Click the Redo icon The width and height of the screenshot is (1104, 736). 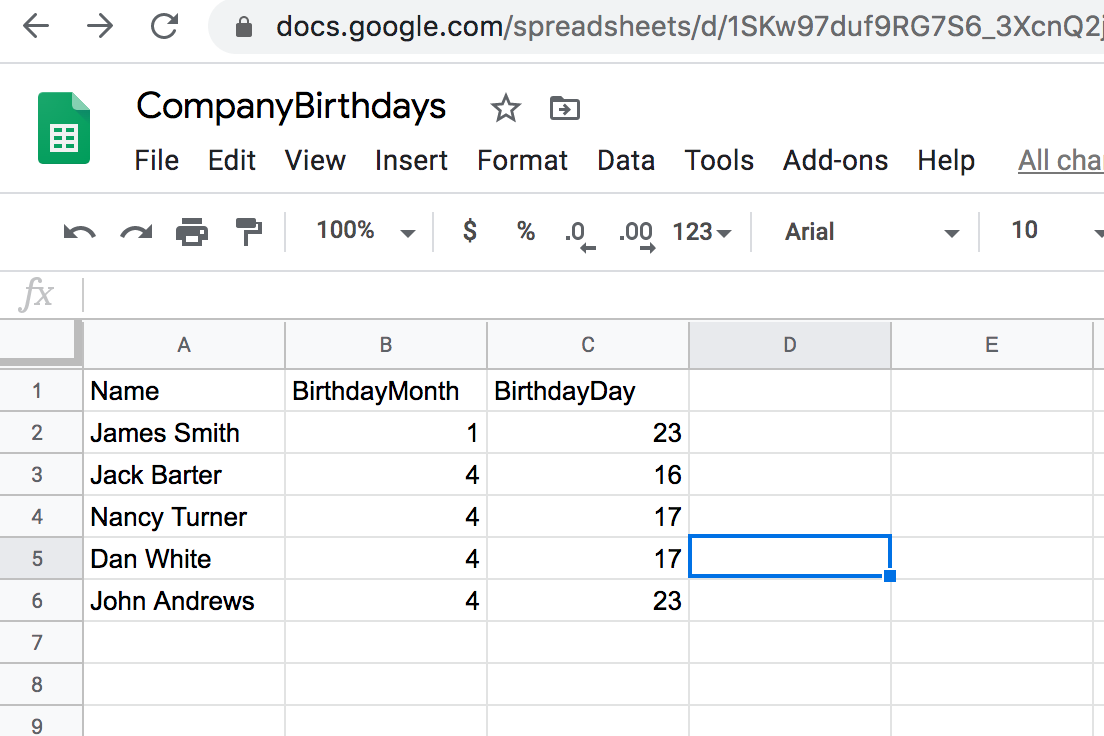(x=136, y=232)
